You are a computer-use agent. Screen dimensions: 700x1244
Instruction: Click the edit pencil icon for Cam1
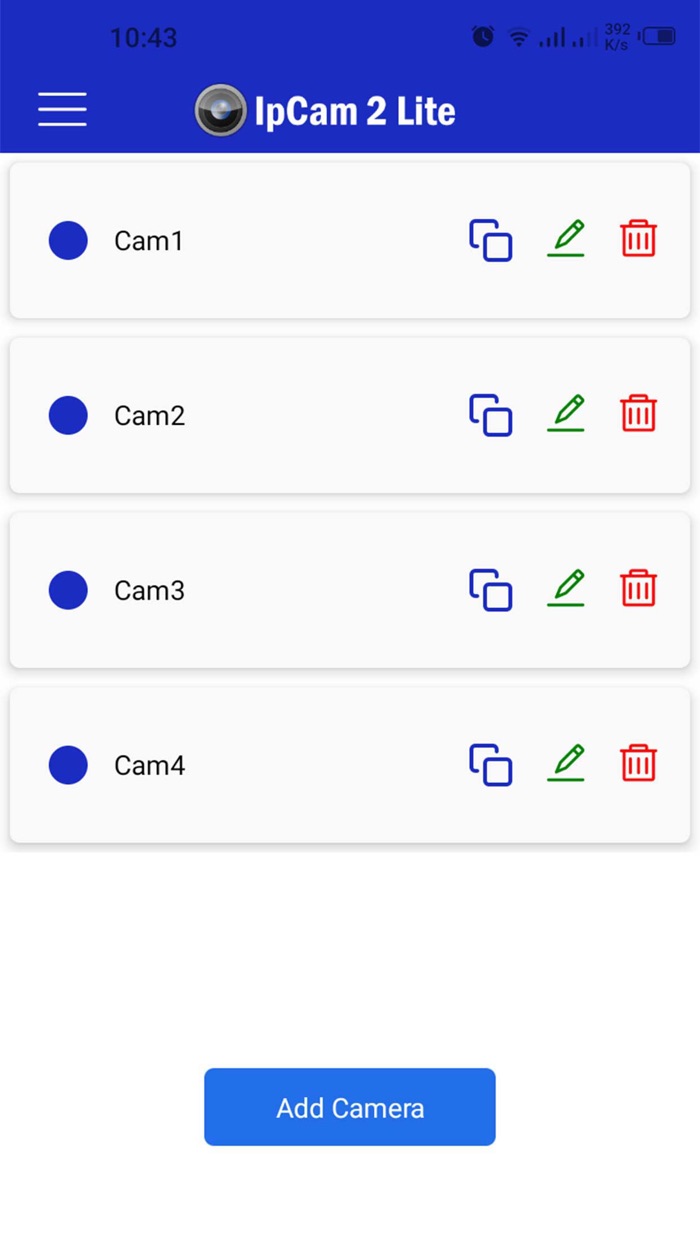(566, 240)
